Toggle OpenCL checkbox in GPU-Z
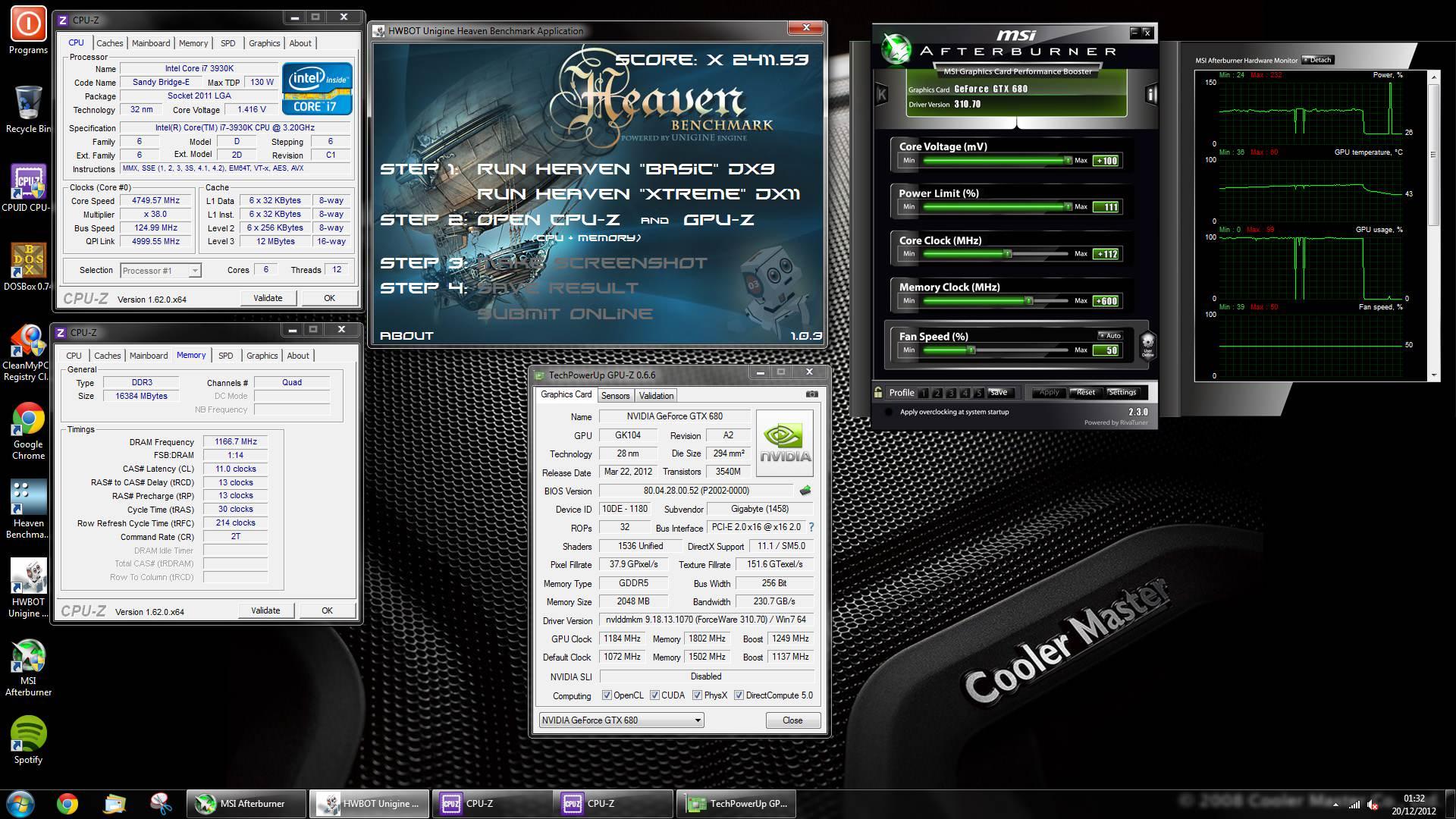Screen dimensions: 1456x819 coord(607,695)
